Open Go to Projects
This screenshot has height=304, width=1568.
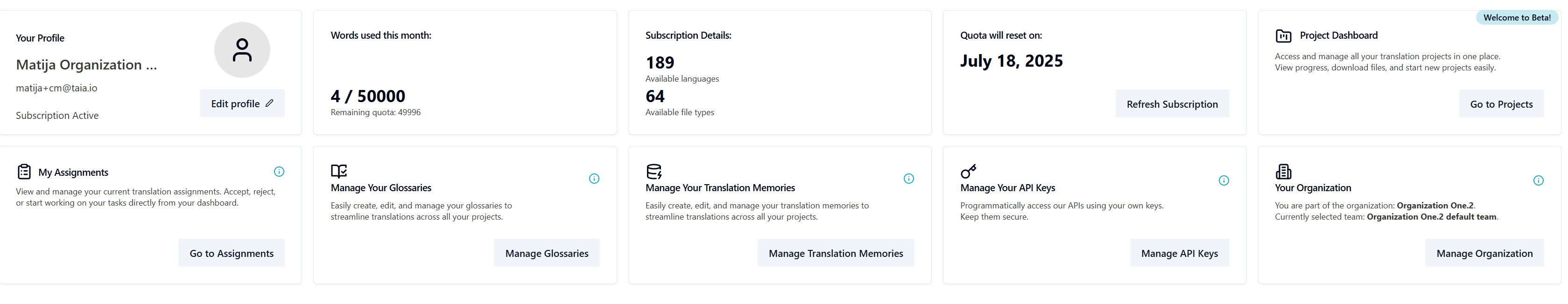click(1501, 104)
